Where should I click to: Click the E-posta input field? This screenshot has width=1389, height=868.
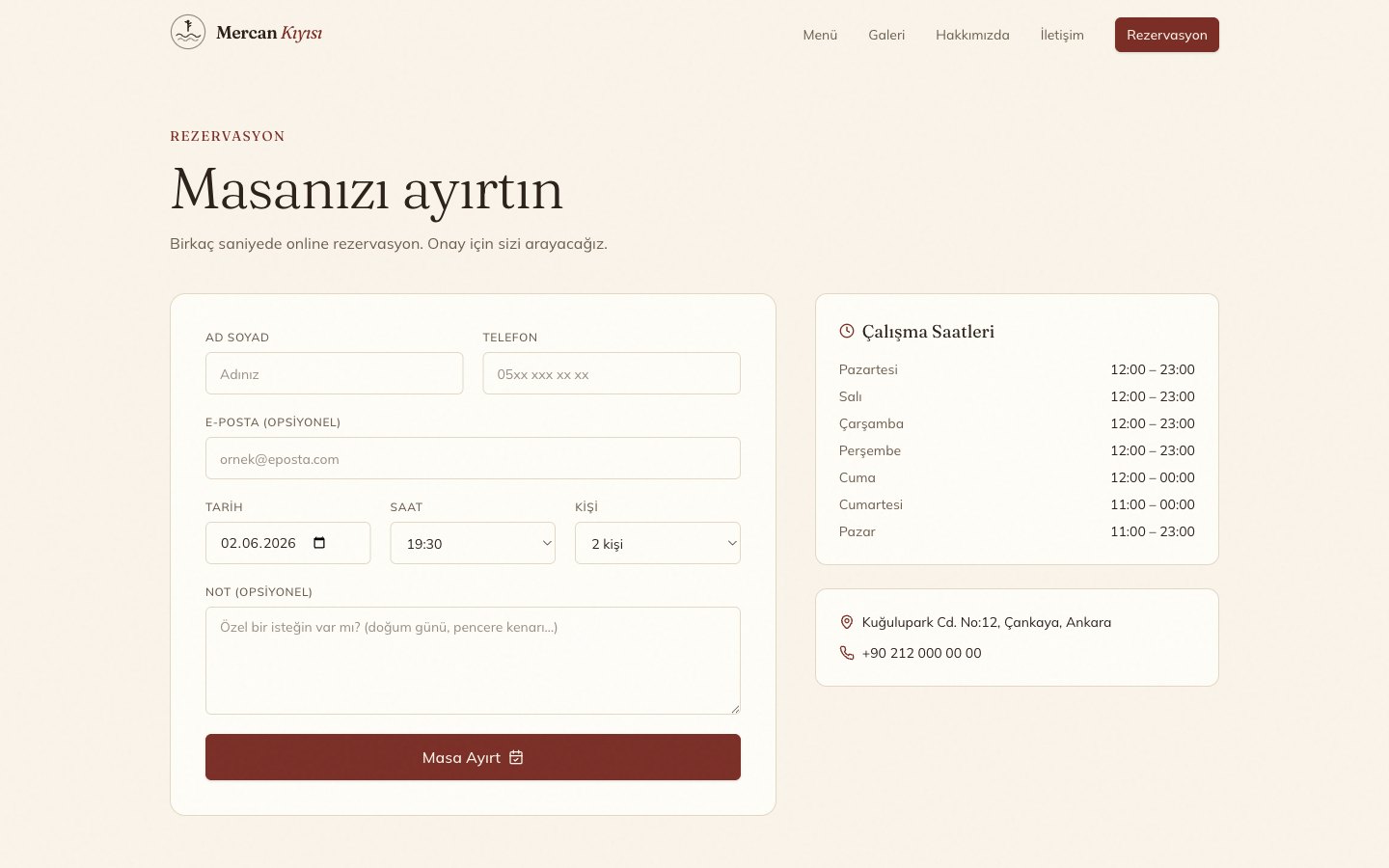tap(473, 458)
